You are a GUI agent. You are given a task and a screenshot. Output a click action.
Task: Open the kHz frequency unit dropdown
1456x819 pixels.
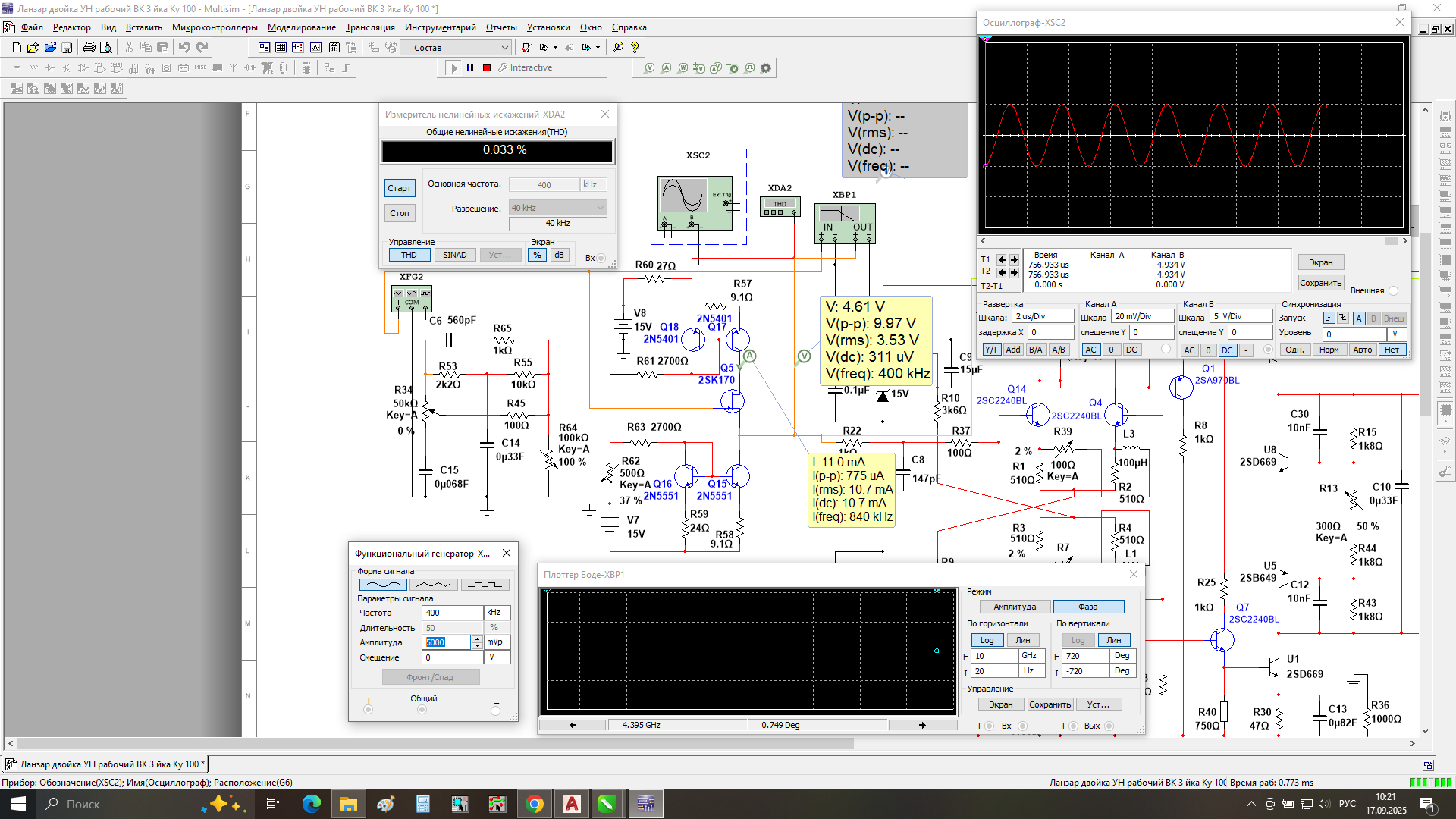497,613
